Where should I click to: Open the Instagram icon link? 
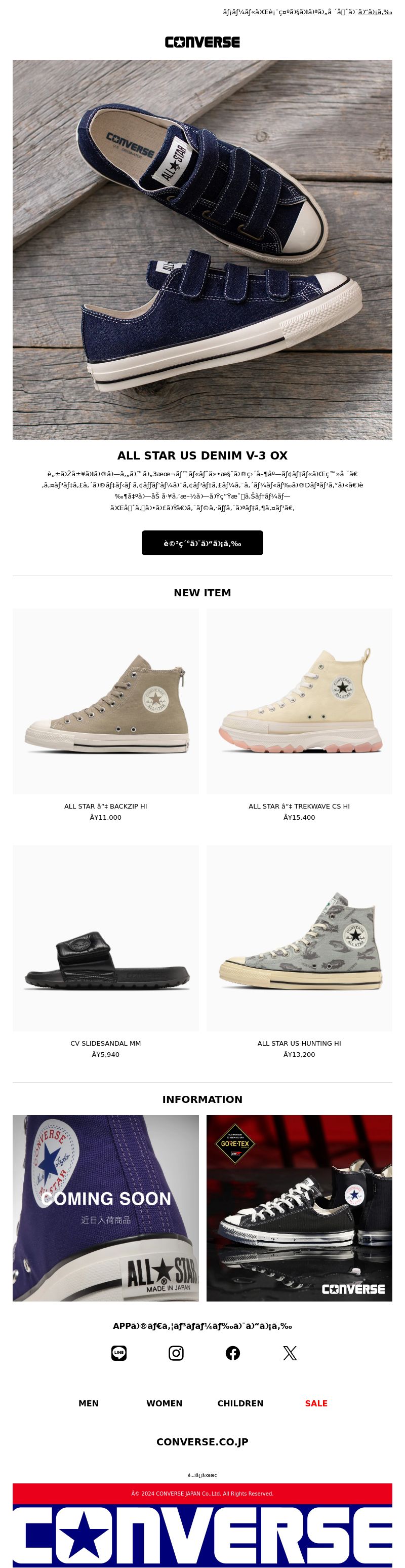point(176,1353)
